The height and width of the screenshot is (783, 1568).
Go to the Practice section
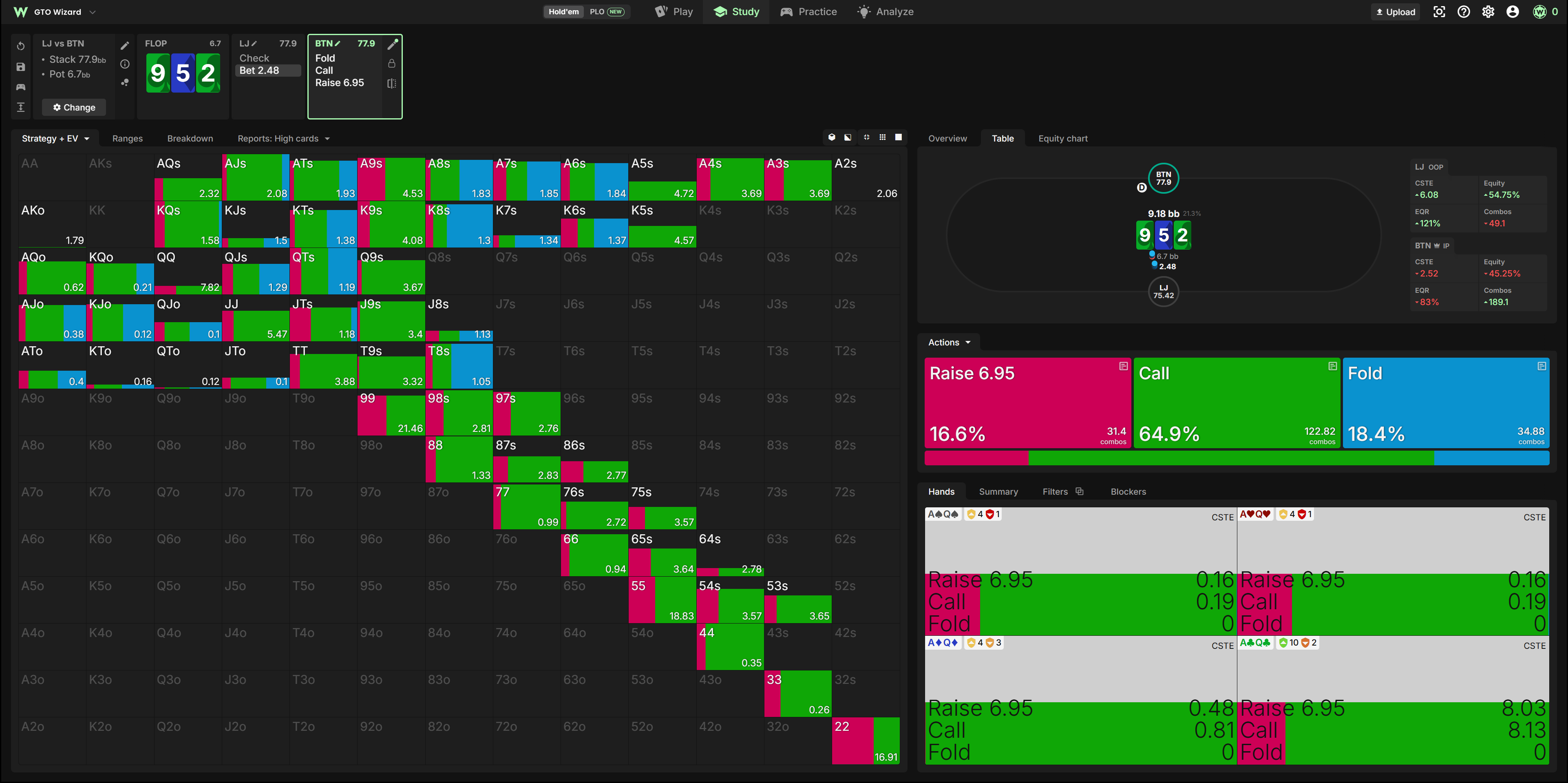pyautogui.click(x=809, y=11)
